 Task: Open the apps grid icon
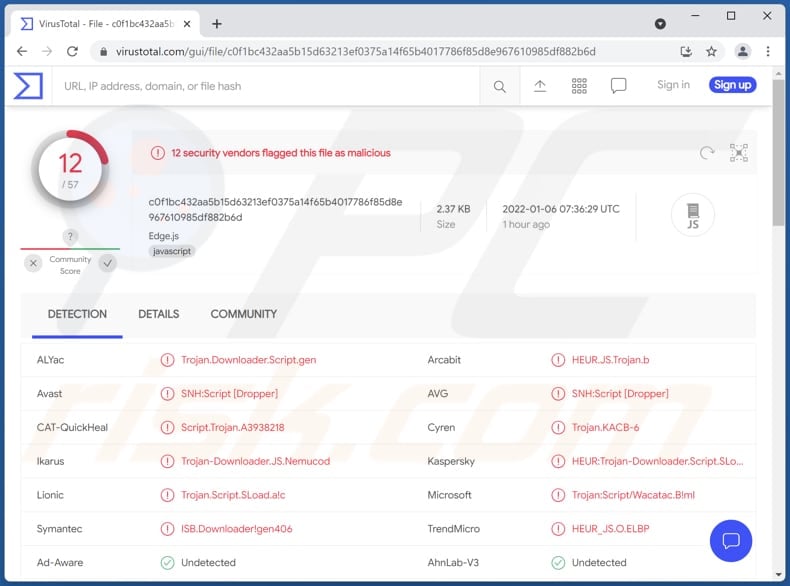point(579,86)
